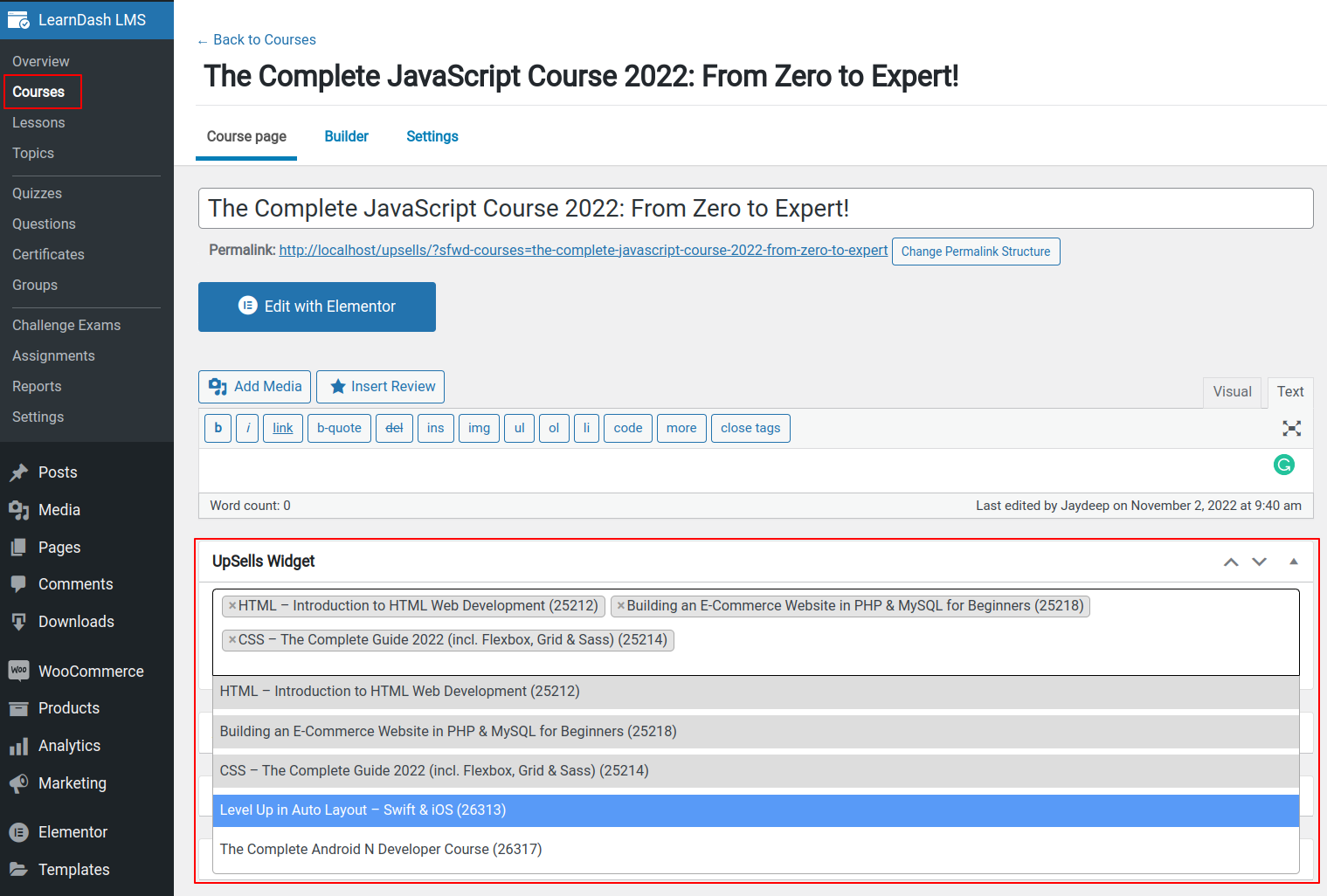Screen dimensions: 1327x896
Task: Open Posts via the pin icon
Action: (x=18, y=472)
